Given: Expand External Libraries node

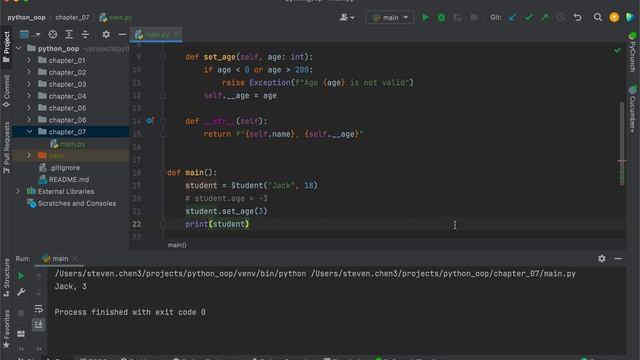Looking at the screenshot, I should coord(18,191).
